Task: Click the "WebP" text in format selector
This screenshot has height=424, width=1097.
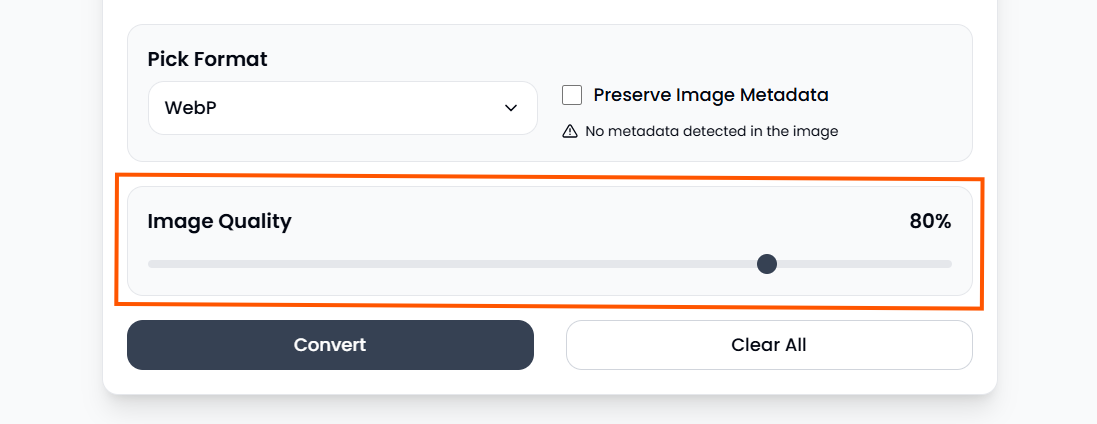Action: tap(191, 108)
